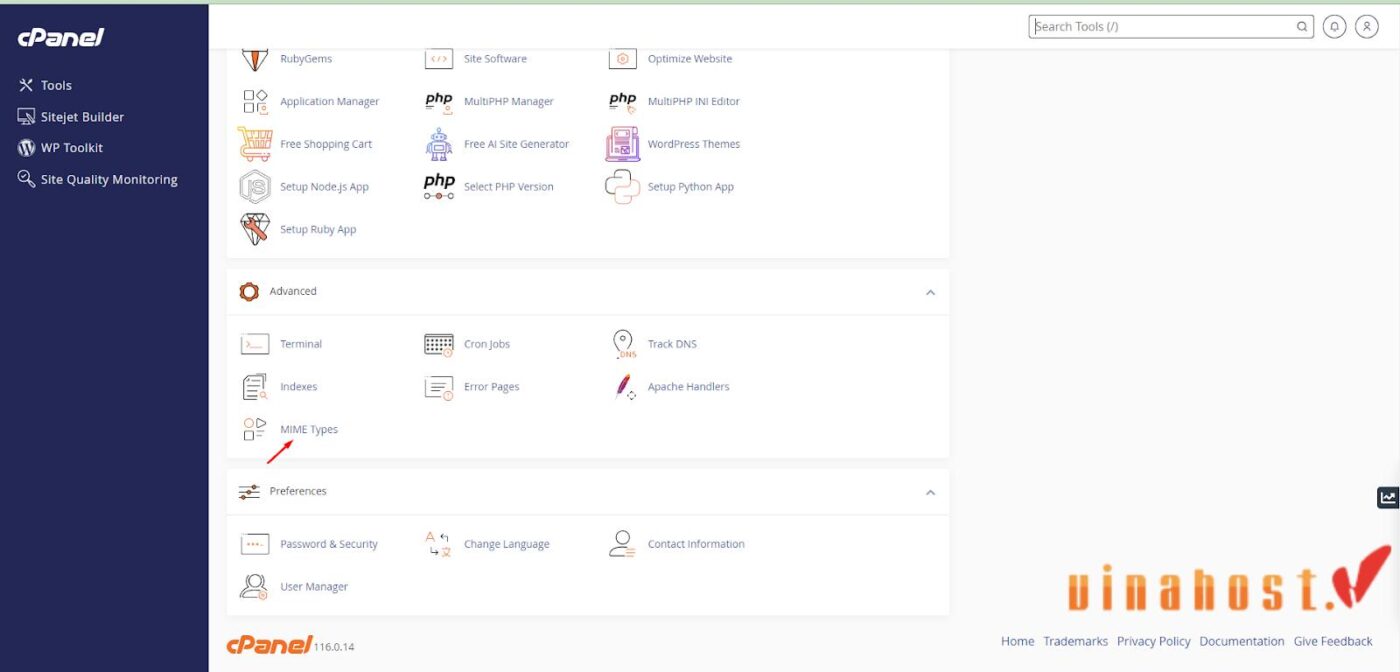Open Tools in the sidebar

coord(45,85)
